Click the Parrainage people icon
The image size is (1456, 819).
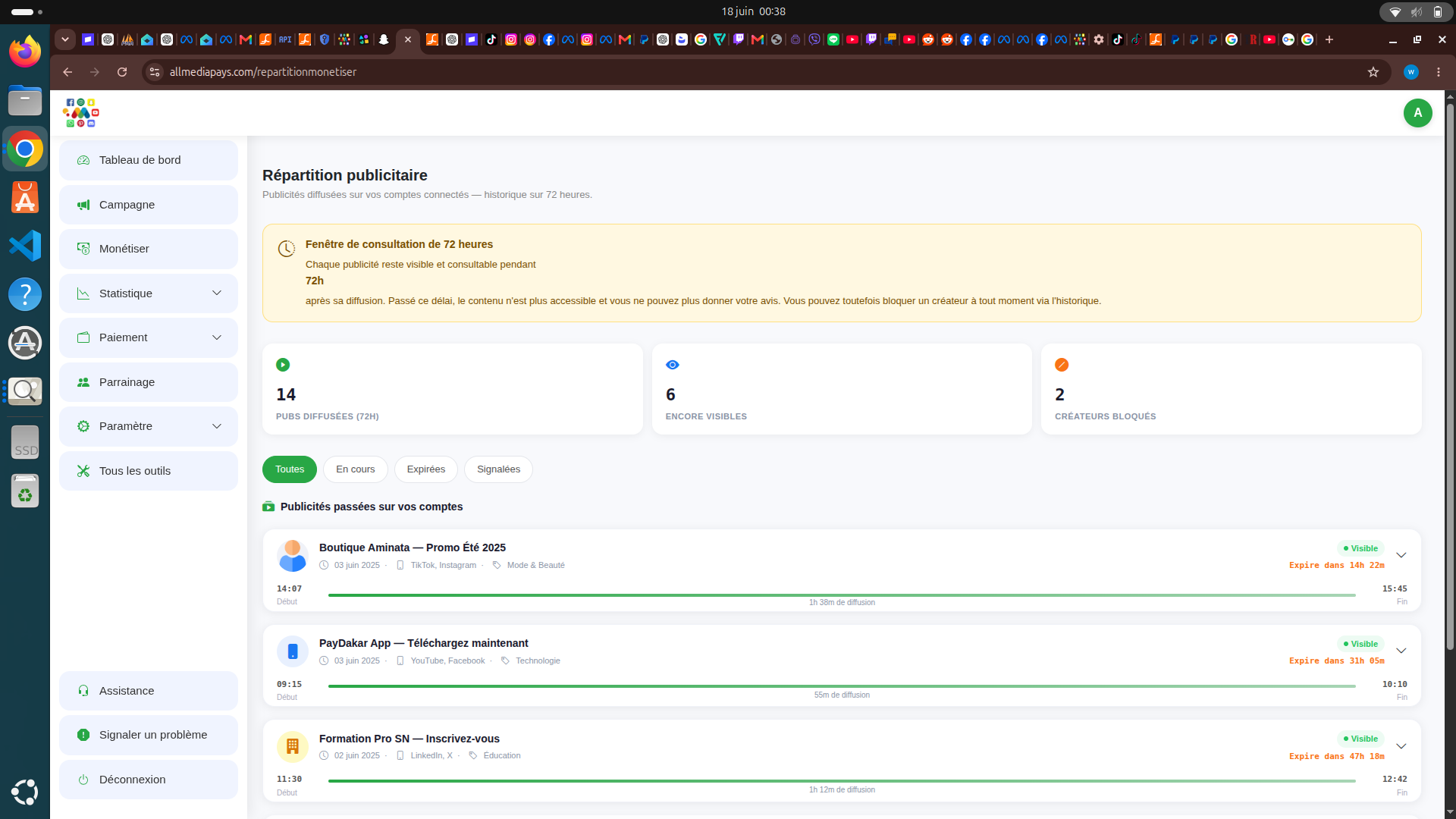pos(83,382)
